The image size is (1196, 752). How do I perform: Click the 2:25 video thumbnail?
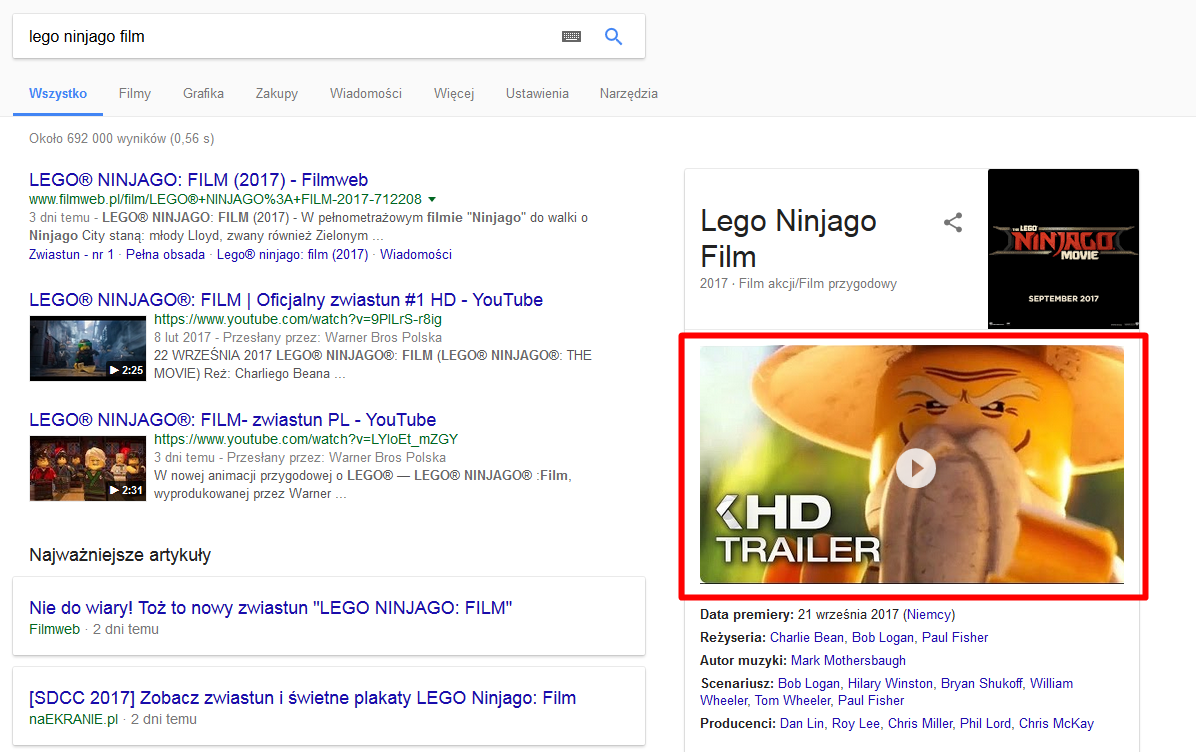pos(88,348)
